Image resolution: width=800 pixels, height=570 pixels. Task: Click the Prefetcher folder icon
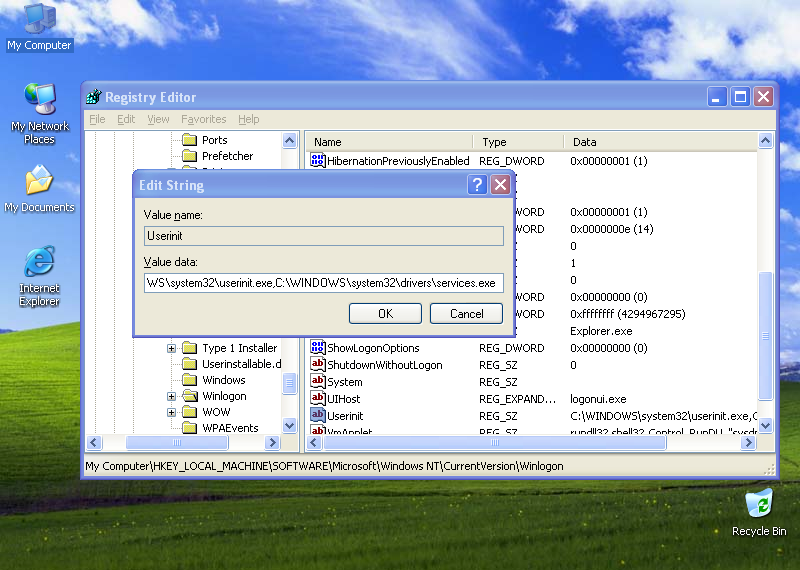tap(190, 155)
